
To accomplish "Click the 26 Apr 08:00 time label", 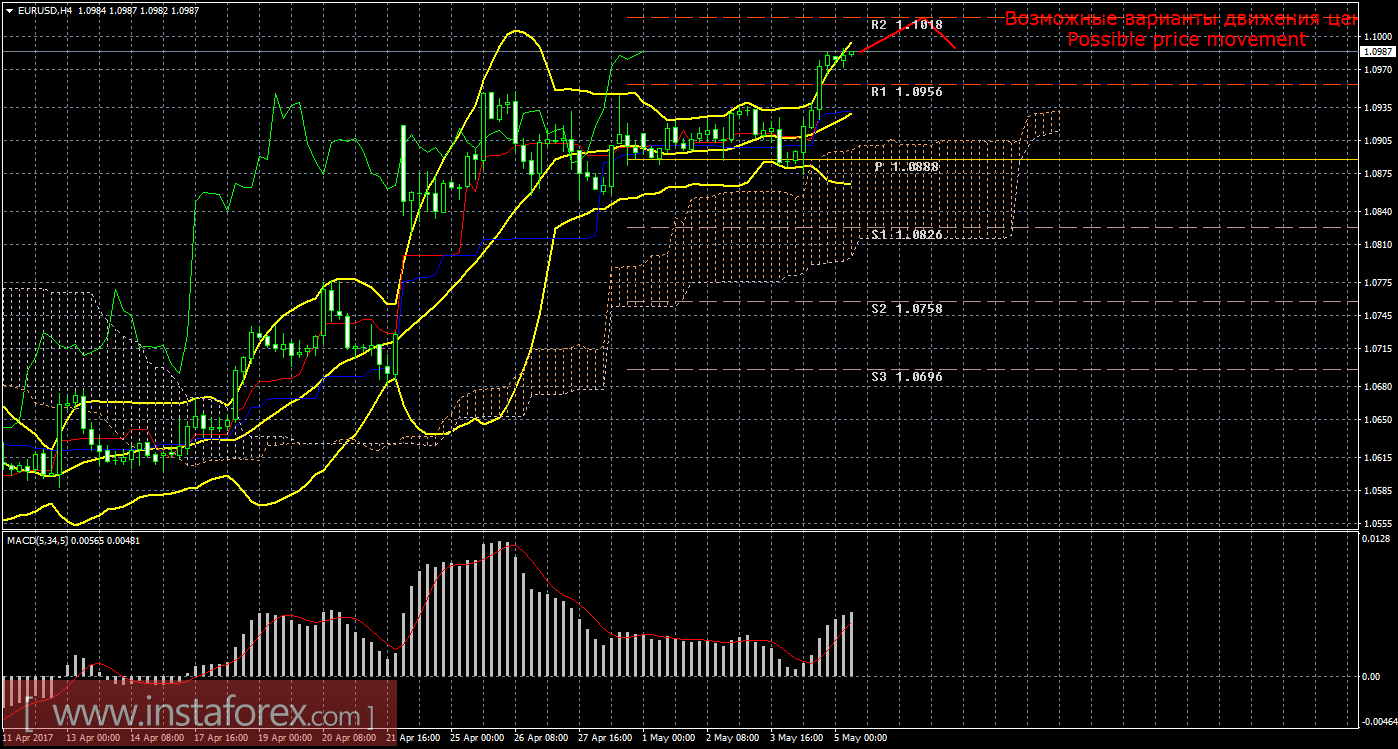I will [540, 739].
